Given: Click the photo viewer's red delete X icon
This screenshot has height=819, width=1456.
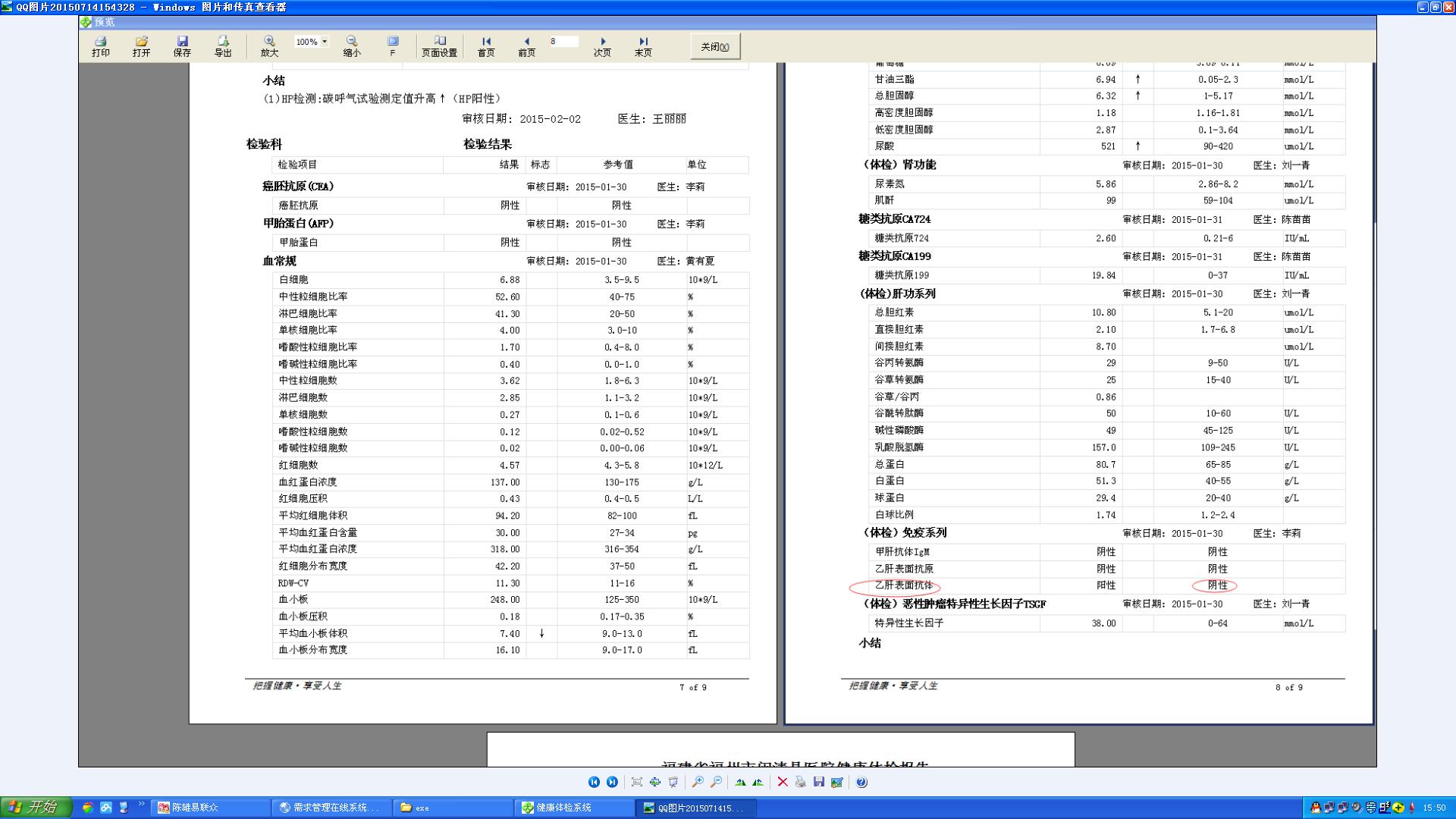Looking at the screenshot, I should click(x=783, y=782).
